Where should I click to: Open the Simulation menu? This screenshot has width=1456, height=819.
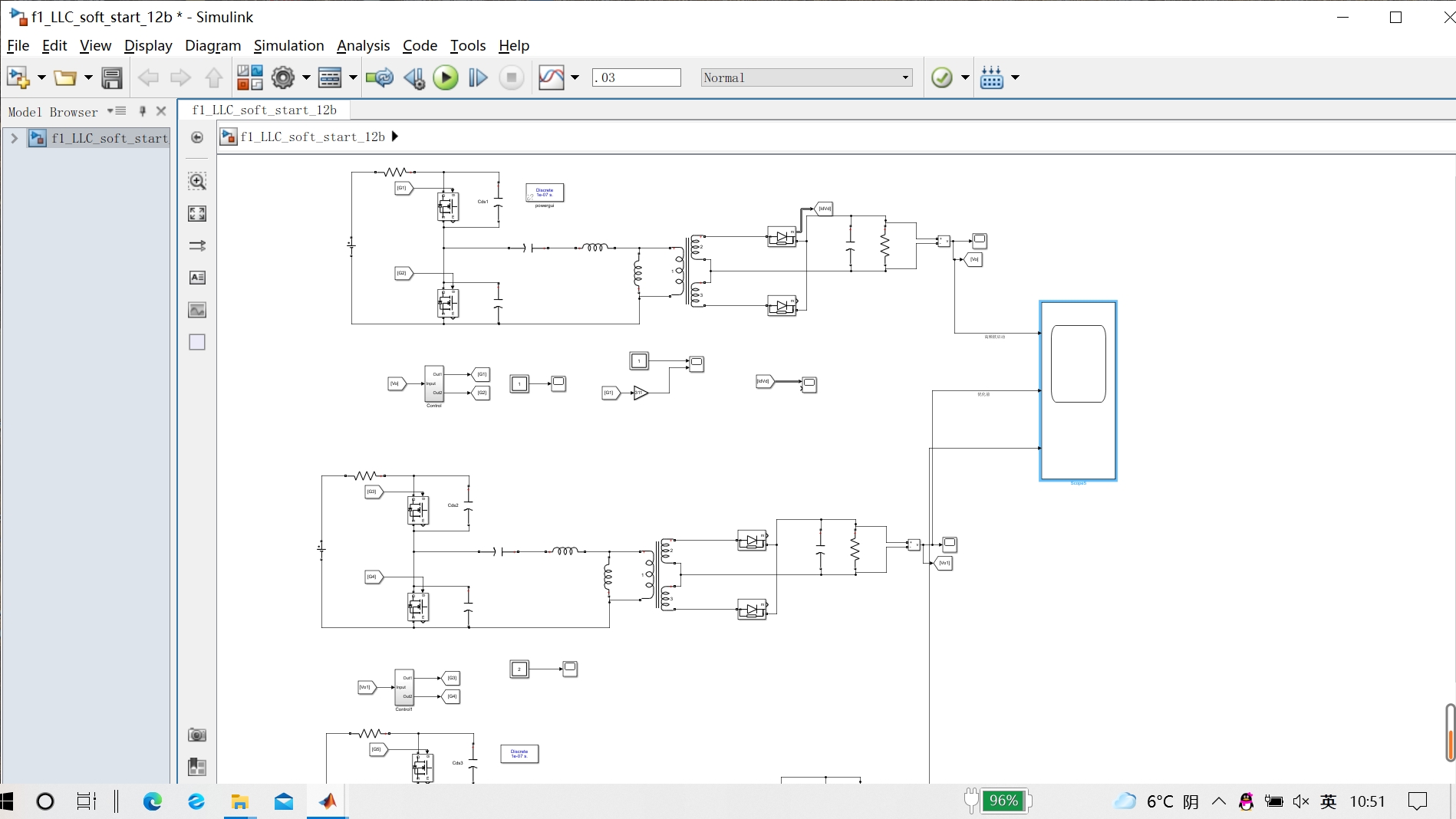tap(288, 46)
